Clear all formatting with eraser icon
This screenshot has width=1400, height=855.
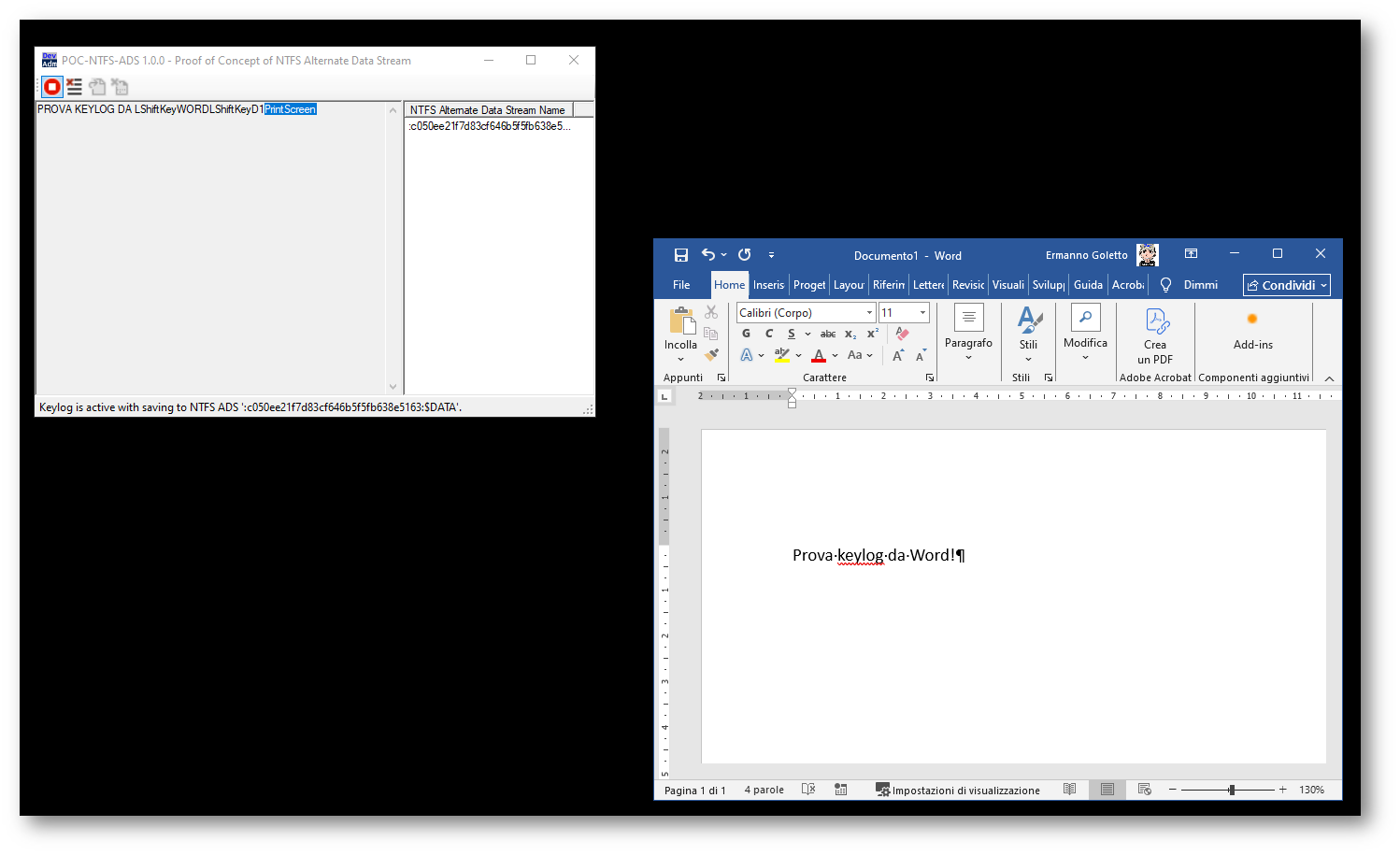click(x=902, y=334)
